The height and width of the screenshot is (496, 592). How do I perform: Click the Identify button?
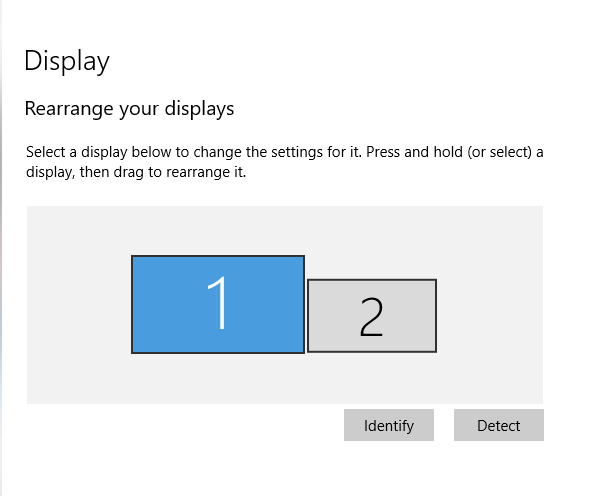388,425
